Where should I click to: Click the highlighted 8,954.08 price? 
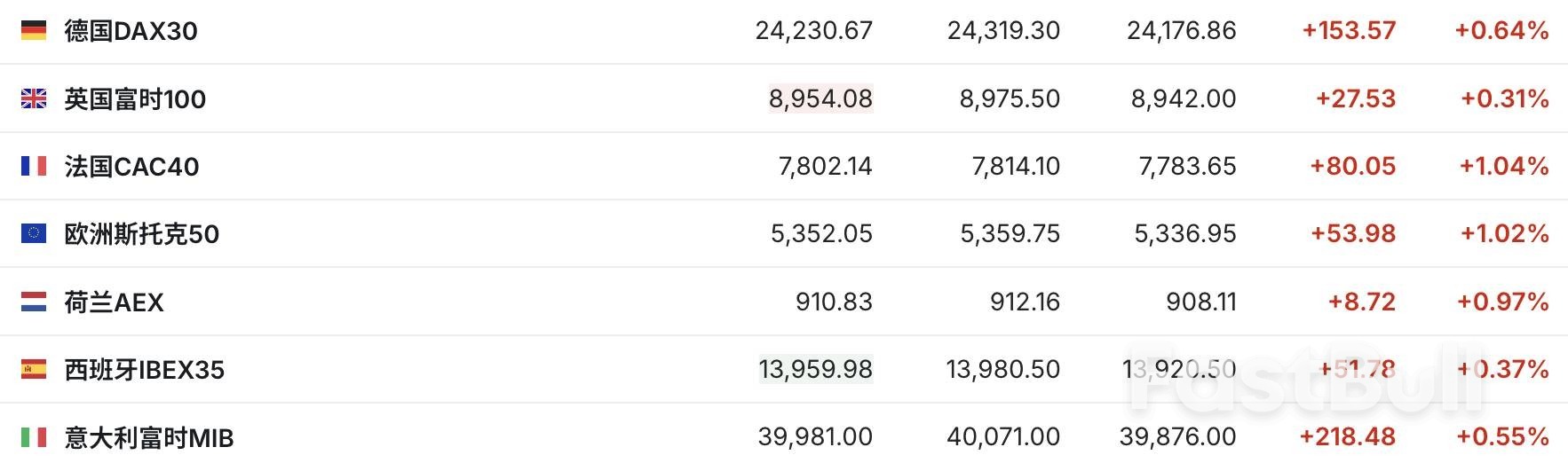820,98
